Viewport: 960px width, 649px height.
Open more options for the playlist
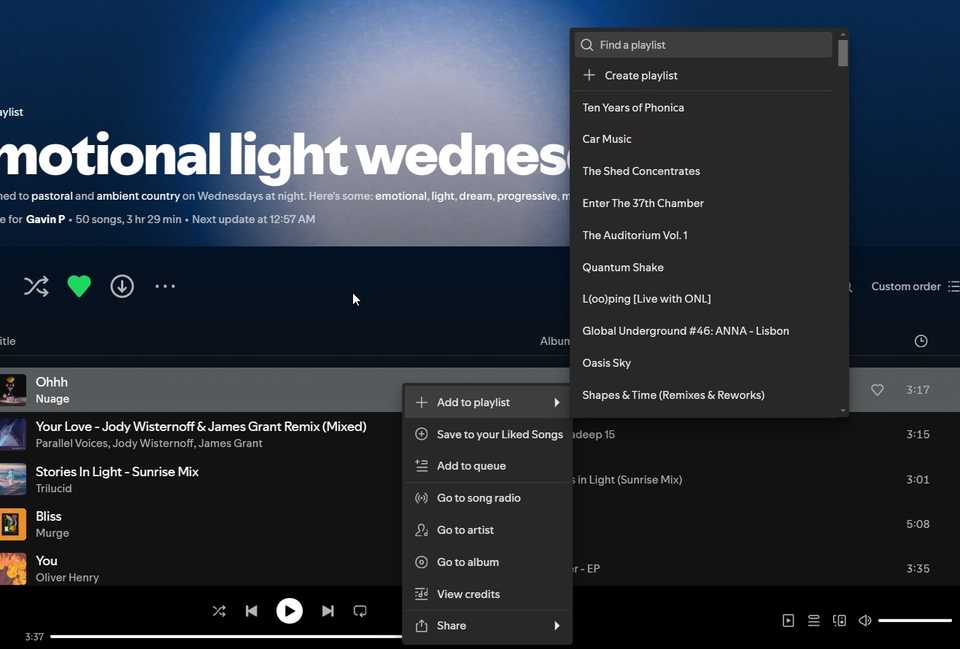(164, 286)
